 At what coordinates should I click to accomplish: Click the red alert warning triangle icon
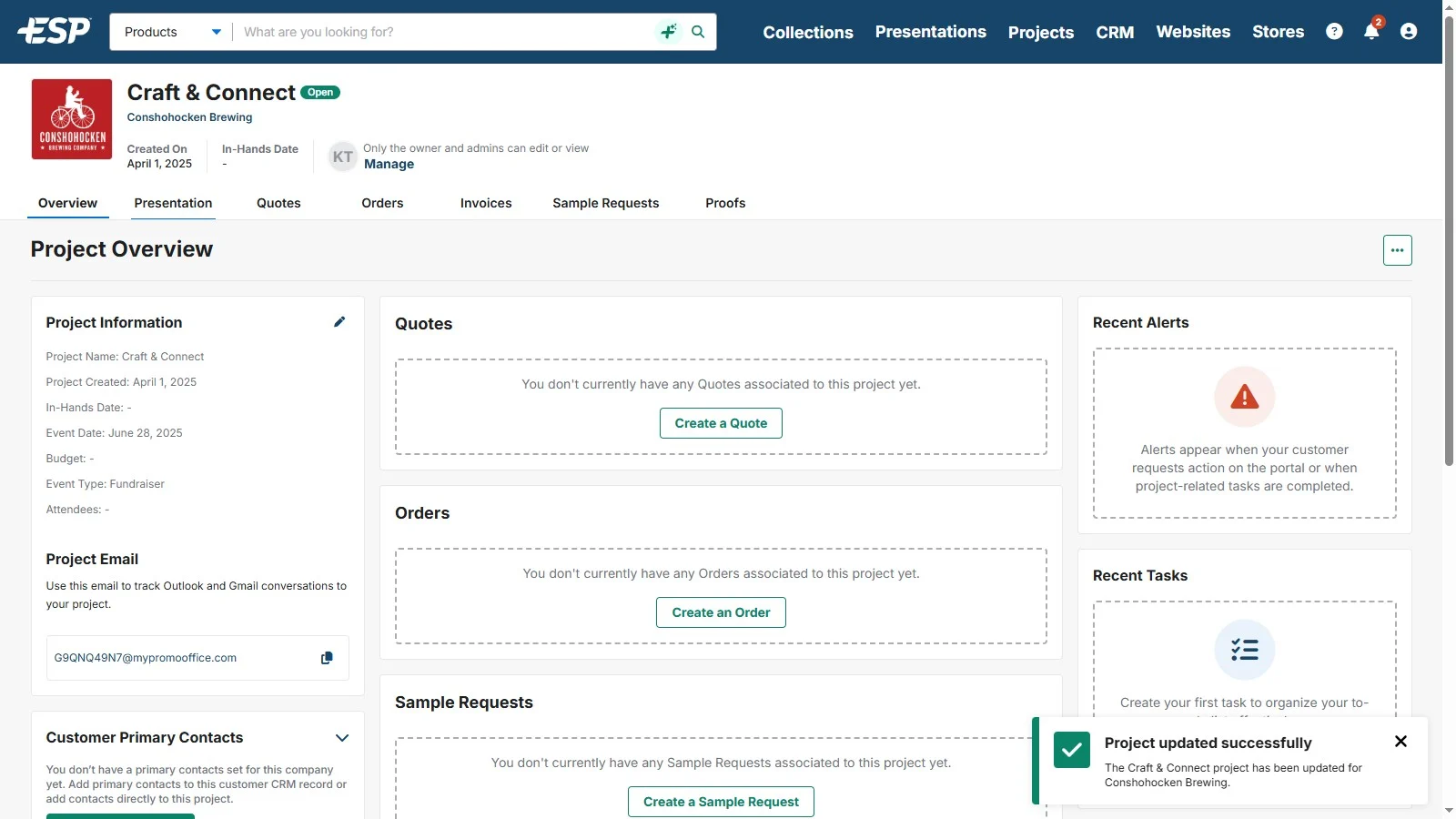pyautogui.click(x=1244, y=397)
